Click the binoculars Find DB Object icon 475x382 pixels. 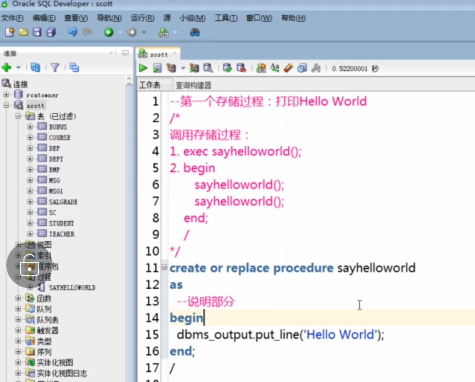tap(195, 32)
